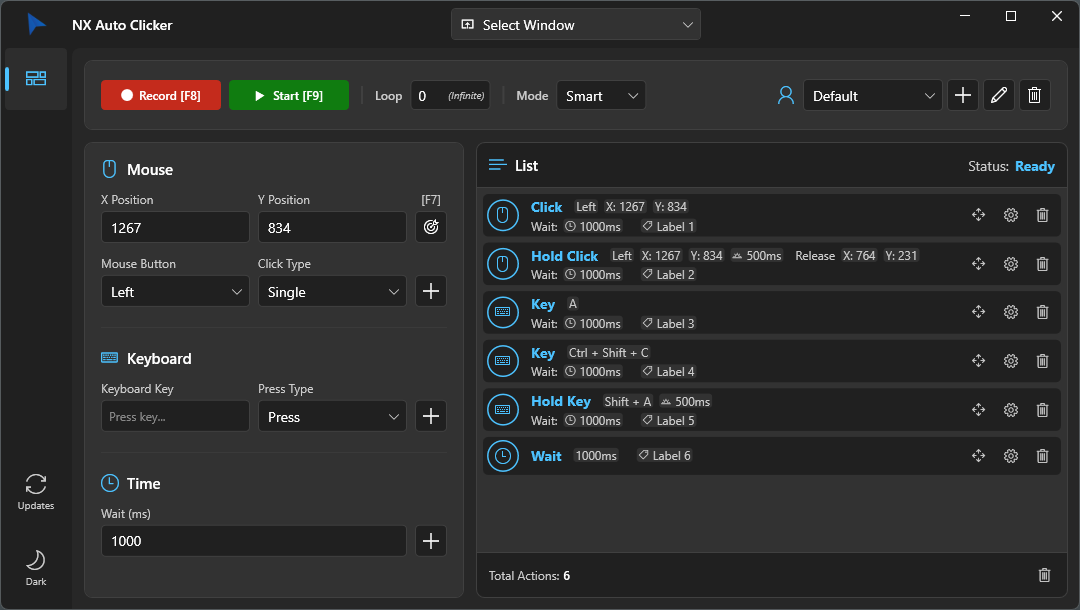The image size is (1080, 610).
Task: Delete the Default profile with trash icon
Action: [1035, 95]
